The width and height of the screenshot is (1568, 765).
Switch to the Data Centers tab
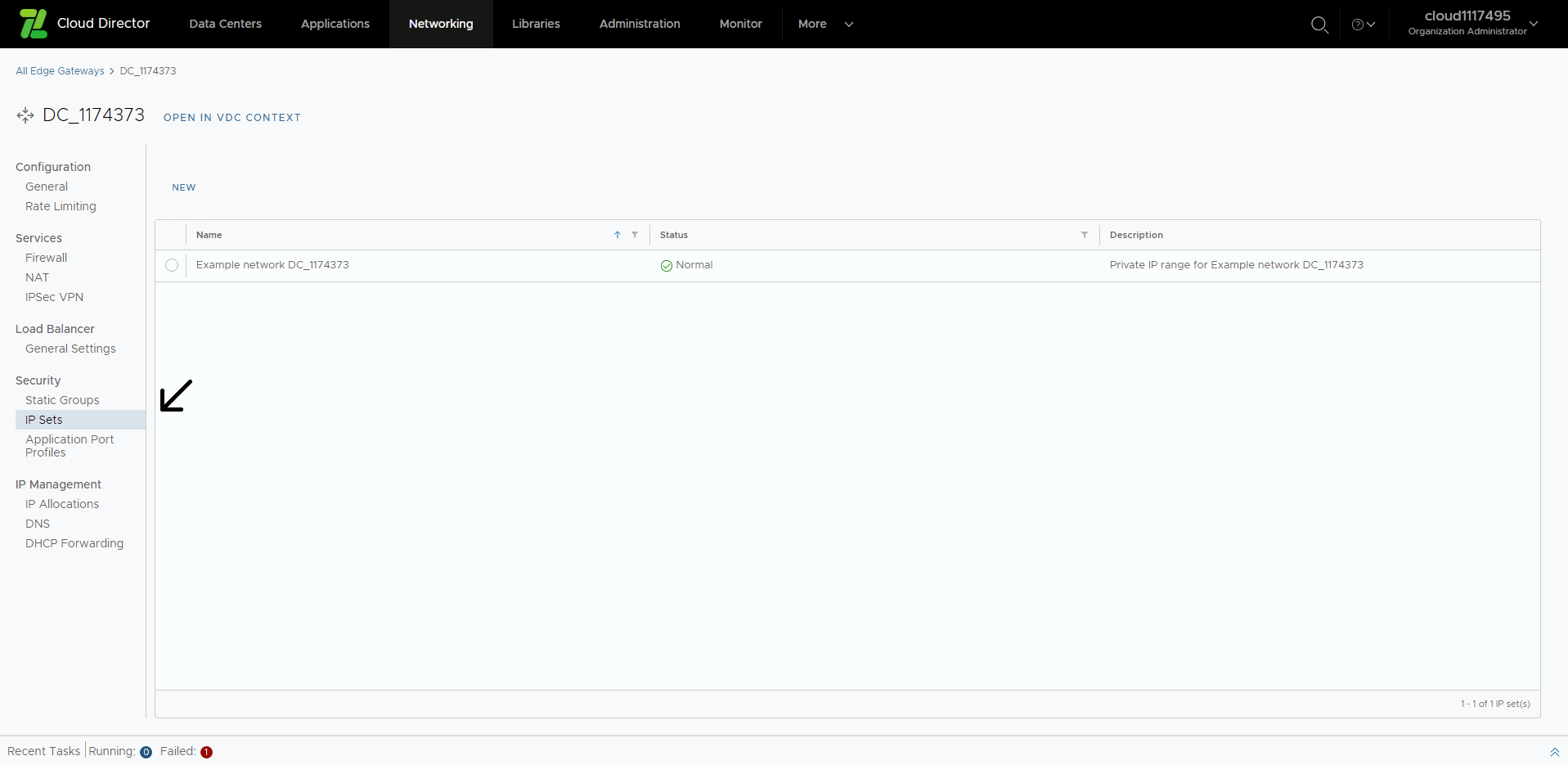(x=226, y=24)
